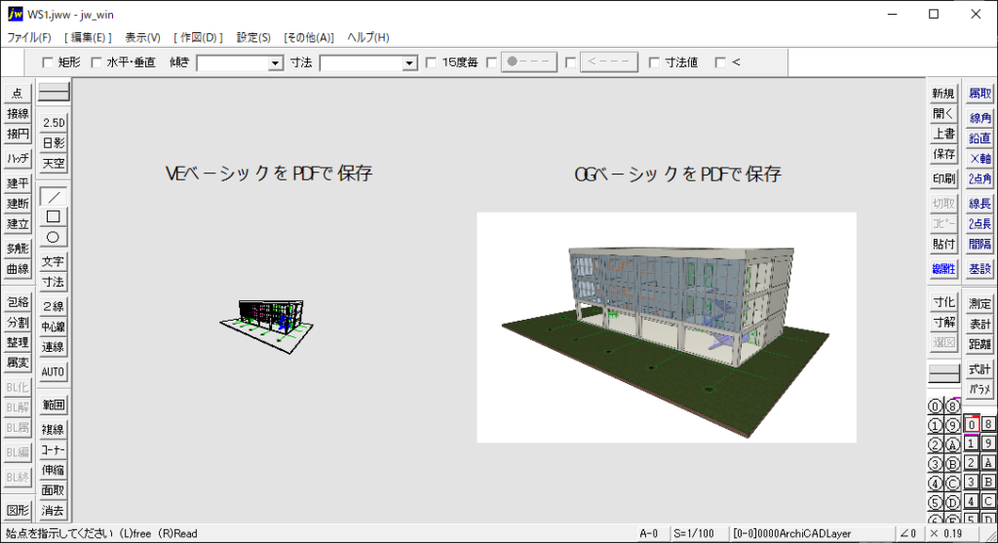Select square layer group 3 button
998x543 pixels.
point(971,481)
